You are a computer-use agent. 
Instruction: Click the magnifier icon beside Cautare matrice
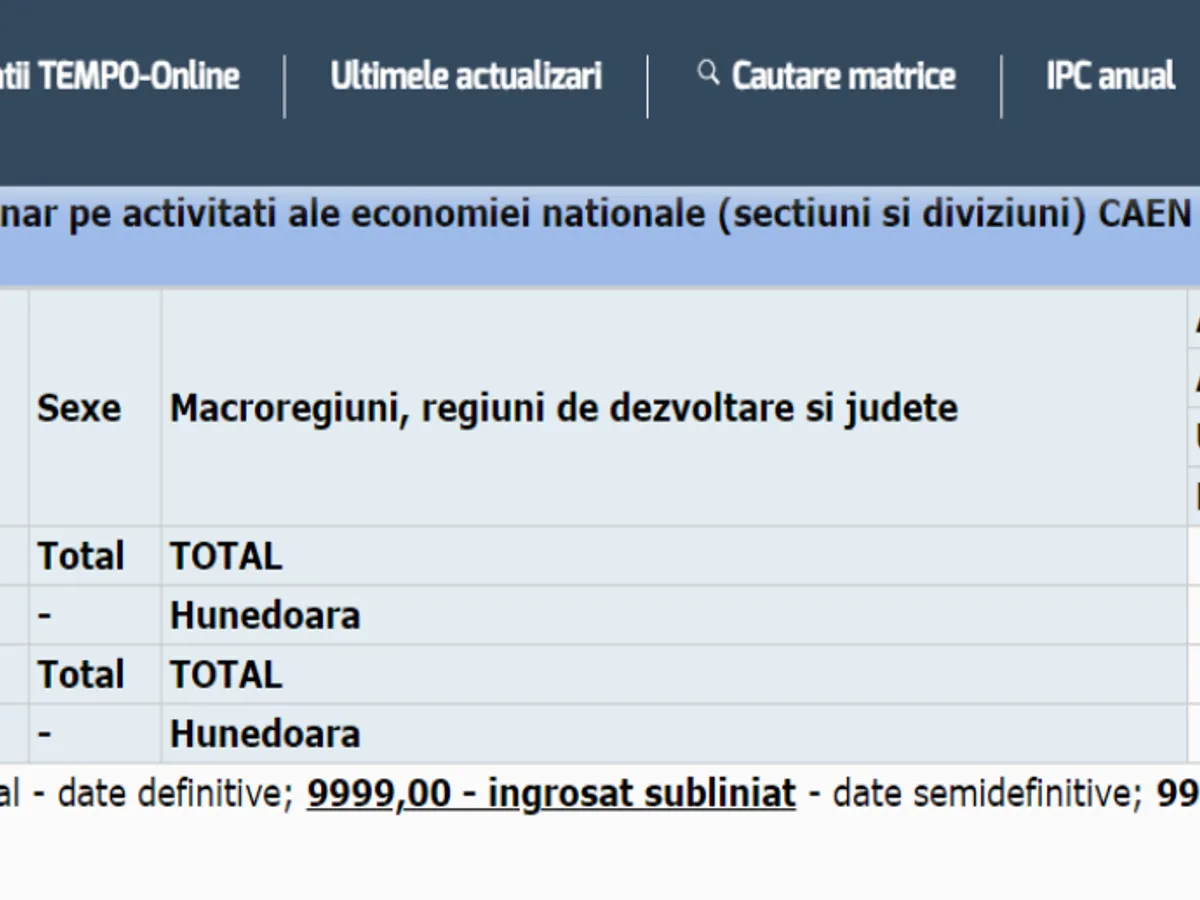708,73
